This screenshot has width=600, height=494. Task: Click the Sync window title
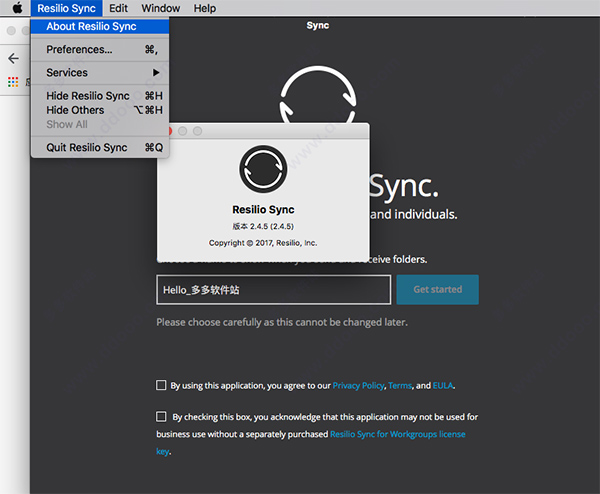pyautogui.click(x=318, y=25)
